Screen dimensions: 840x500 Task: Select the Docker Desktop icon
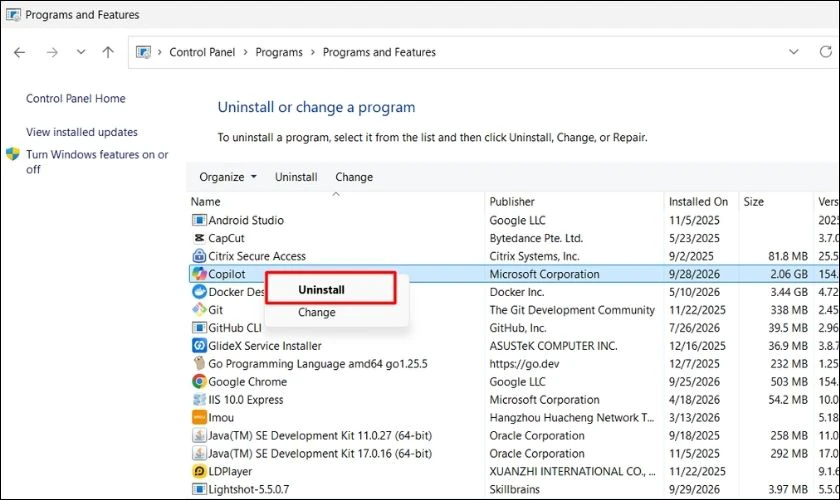tap(199, 292)
